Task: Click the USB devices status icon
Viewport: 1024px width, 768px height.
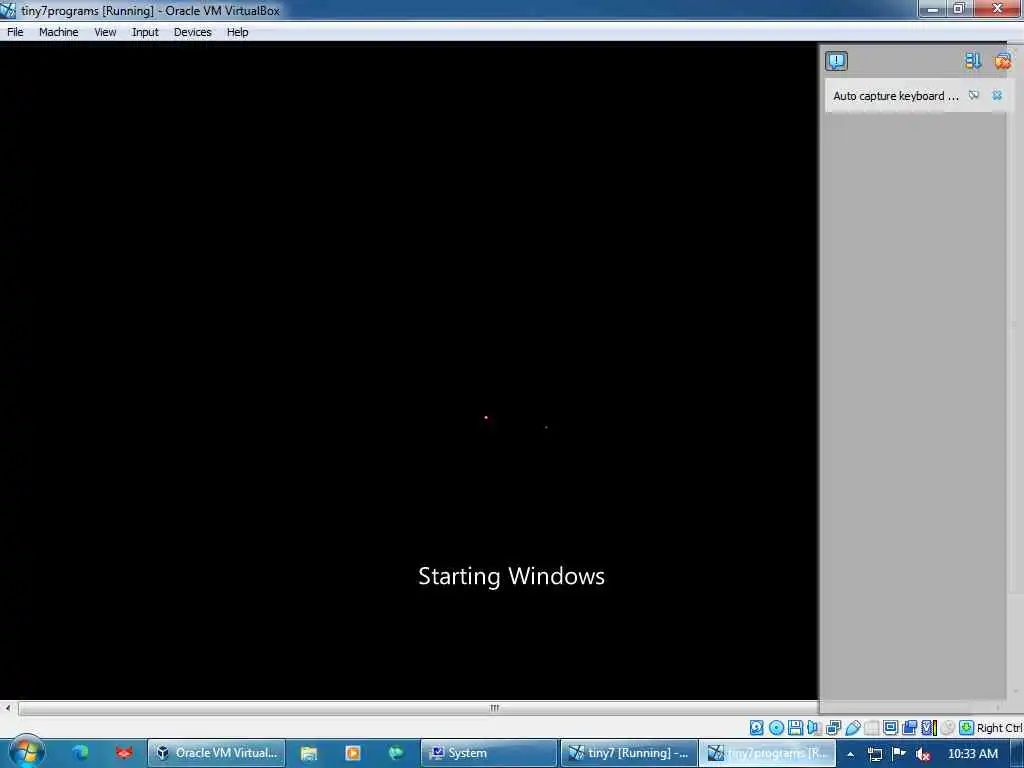Action: coord(852,728)
